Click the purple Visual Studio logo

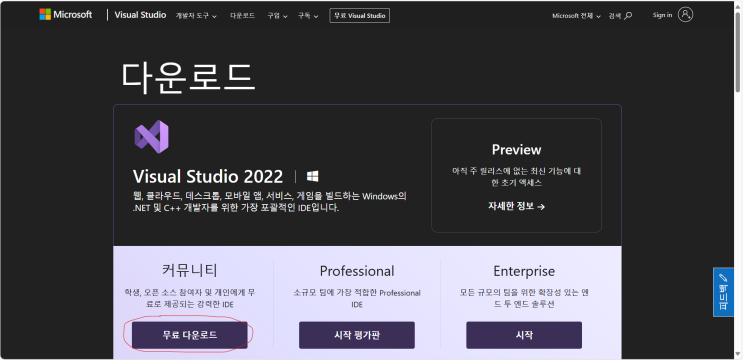152,136
